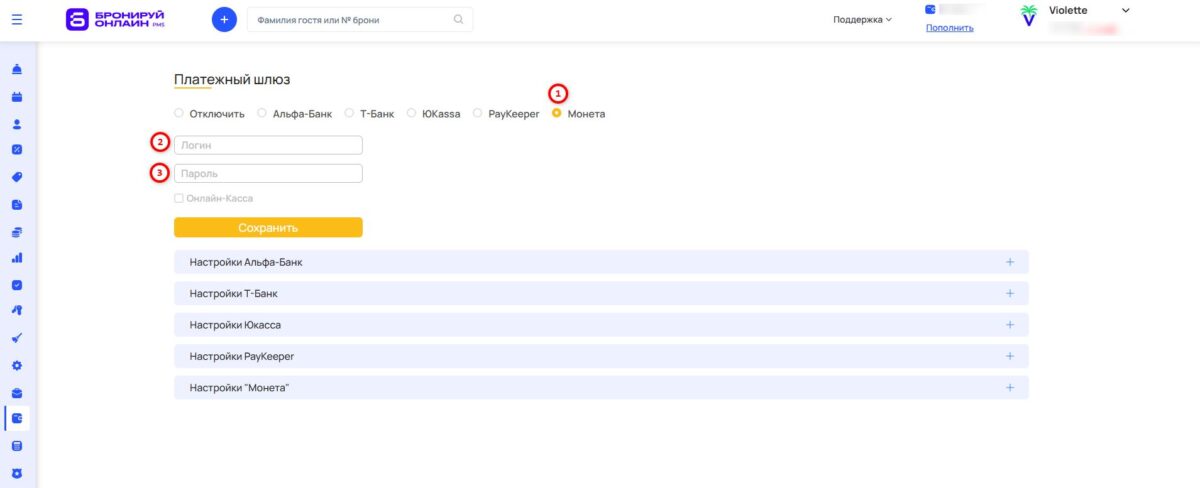Image resolution: width=1200 pixels, height=488 pixels.
Task: Select the Альфа-Банк radio option
Action: 295,114
